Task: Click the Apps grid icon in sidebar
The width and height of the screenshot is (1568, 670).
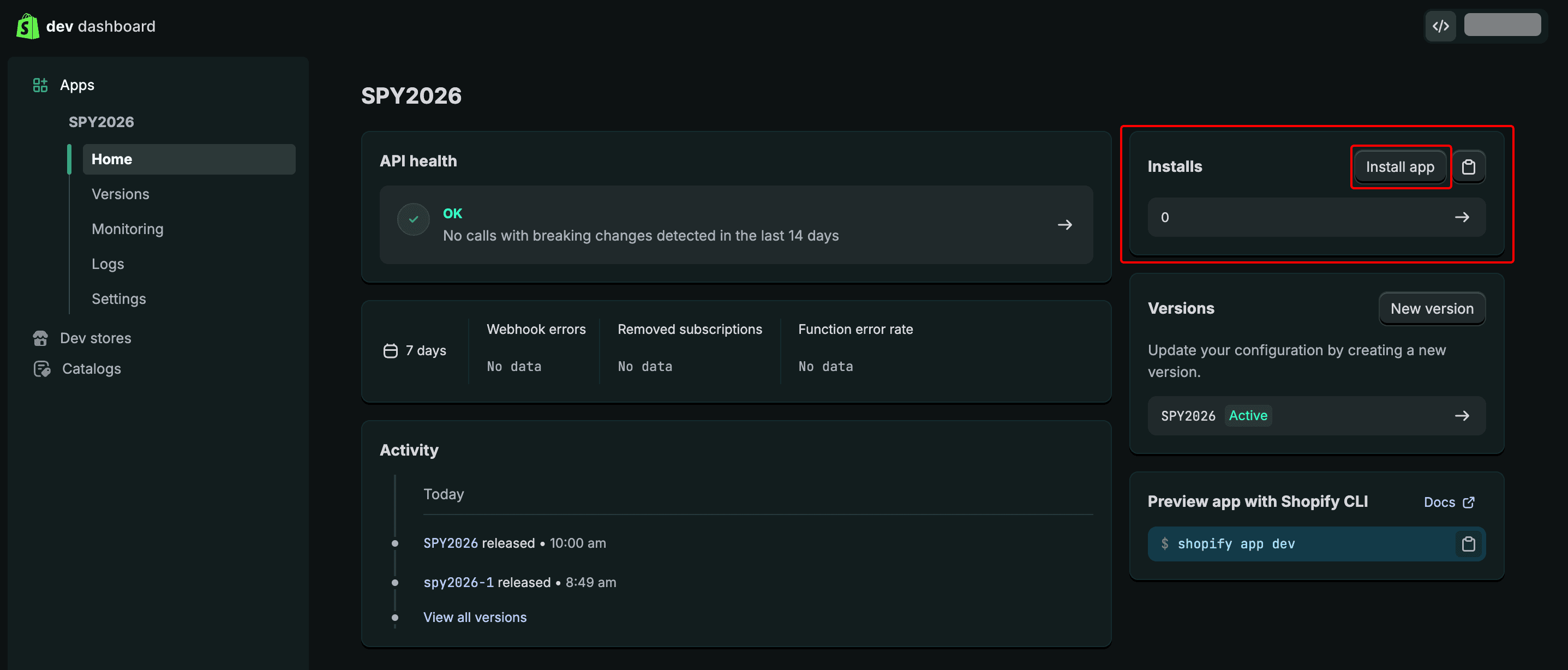Action: tap(40, 85)
